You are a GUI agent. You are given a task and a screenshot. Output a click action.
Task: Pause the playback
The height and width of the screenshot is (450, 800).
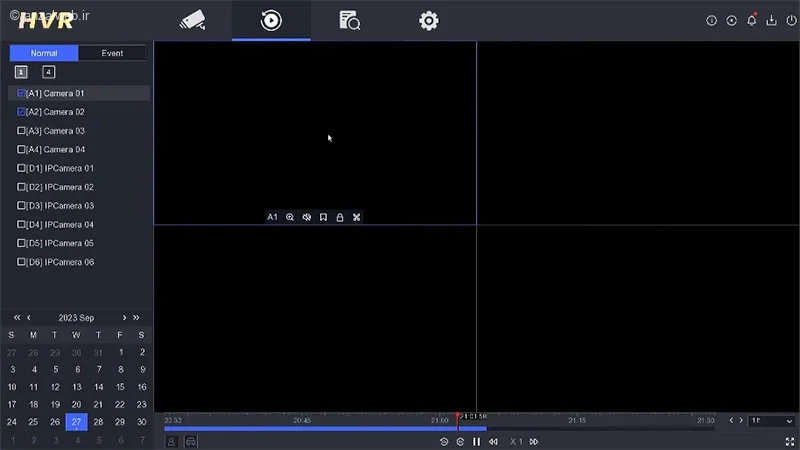tap(477, 442)
